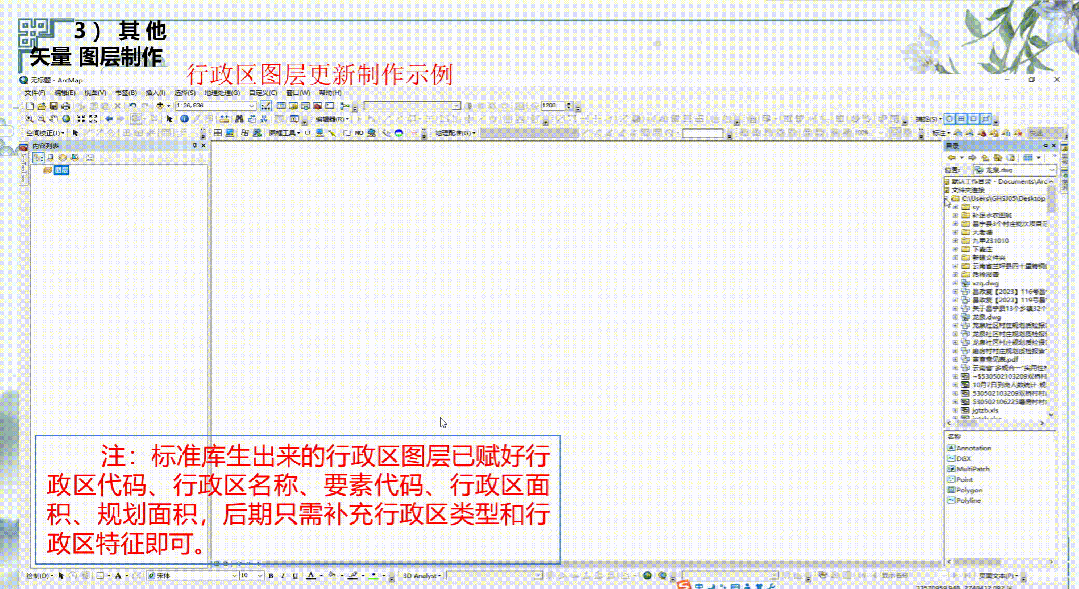Open the 影像工具 dropdown
Screen dimensions: 1079x589
(284, 133)
